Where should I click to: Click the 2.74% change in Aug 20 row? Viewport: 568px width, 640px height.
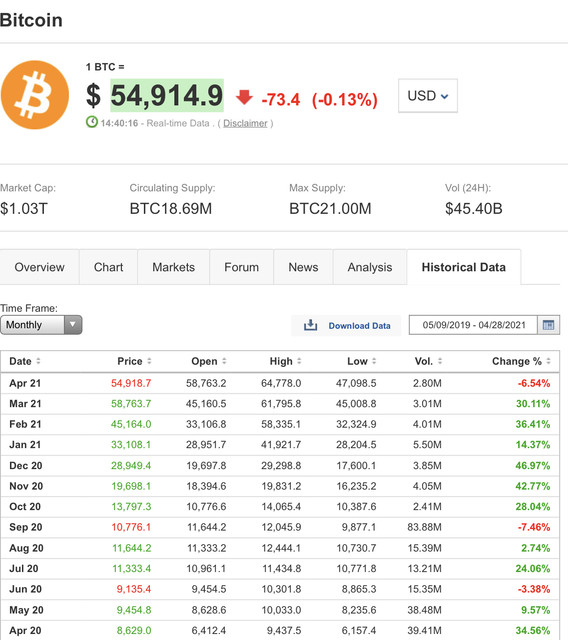tap(536, 548)
